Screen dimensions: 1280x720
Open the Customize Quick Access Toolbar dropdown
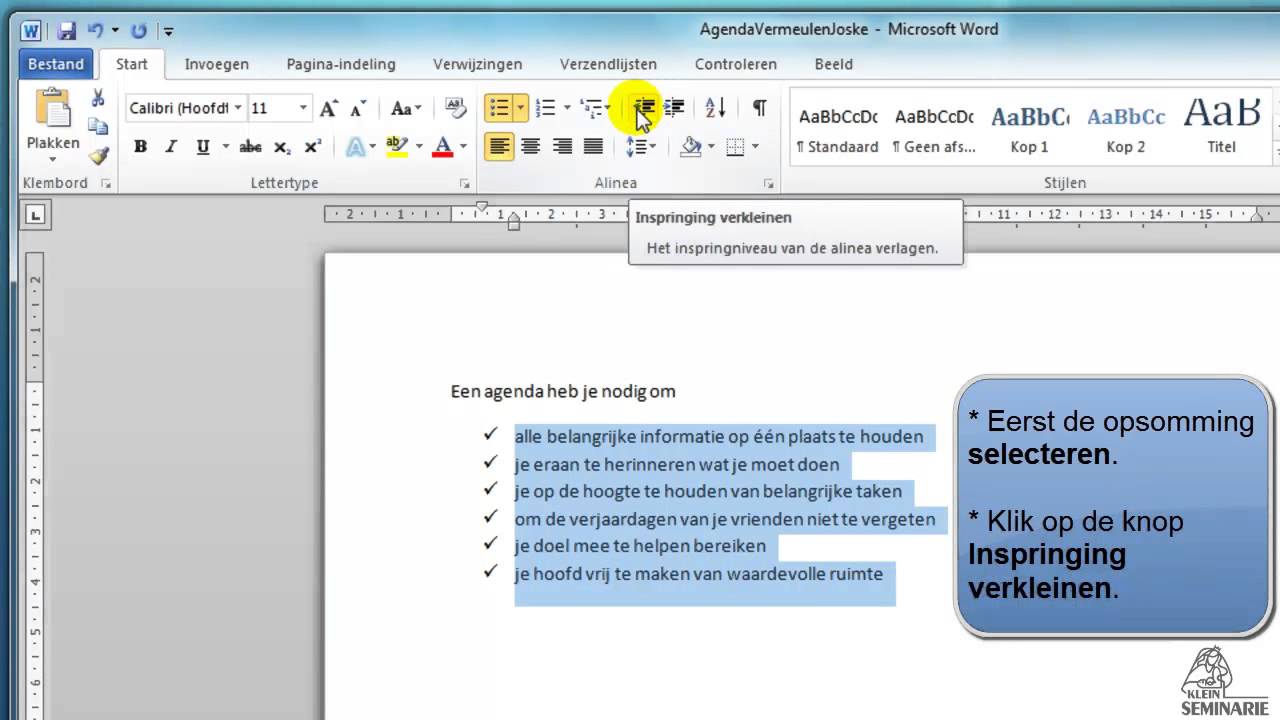pyautogui.click(x=168, y=32)
